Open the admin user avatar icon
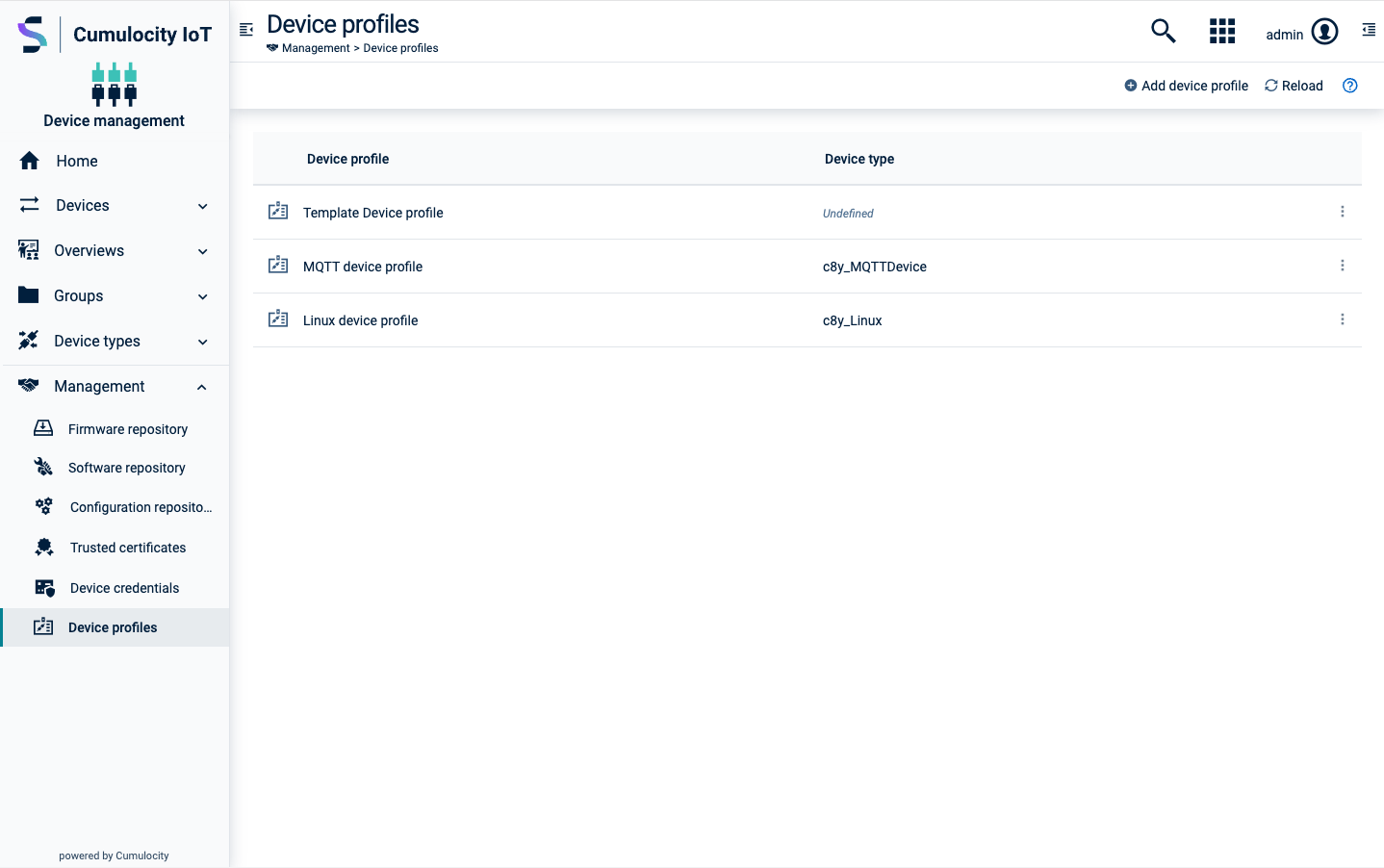The width and height of the screenshot is (1384, 868). click(1325, 32)
